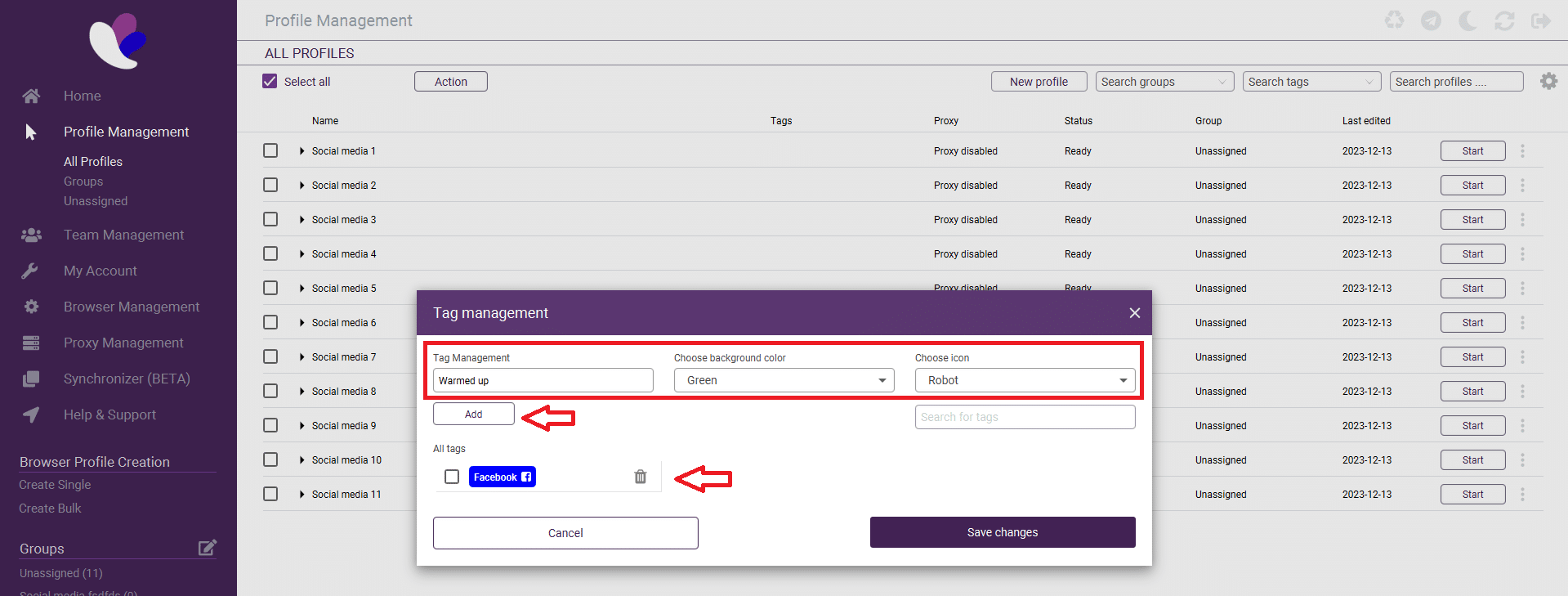
Task: Open table settings gear icon
Action: click(x=1548, y=81)
